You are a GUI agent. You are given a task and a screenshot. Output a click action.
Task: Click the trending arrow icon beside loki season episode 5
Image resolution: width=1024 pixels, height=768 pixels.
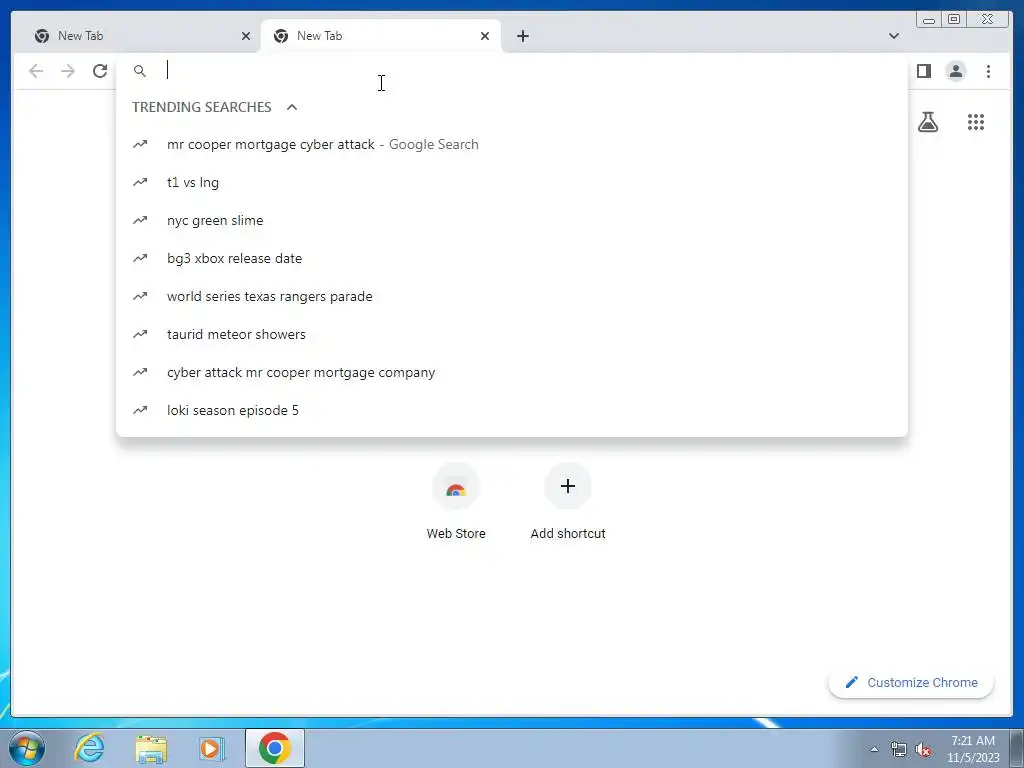click(x=140, y=409)
